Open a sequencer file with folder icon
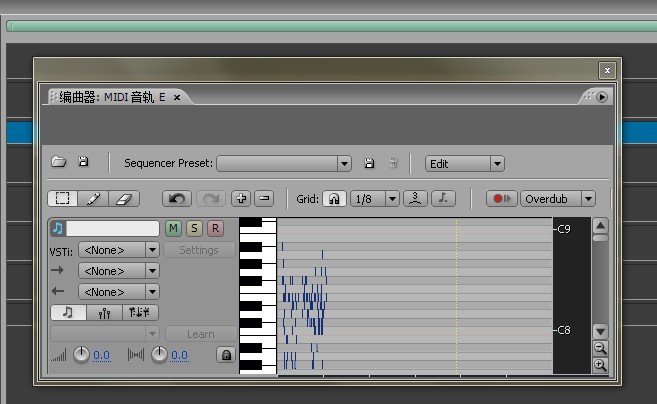This screenshot has height=404, width=657. [59, 162]
